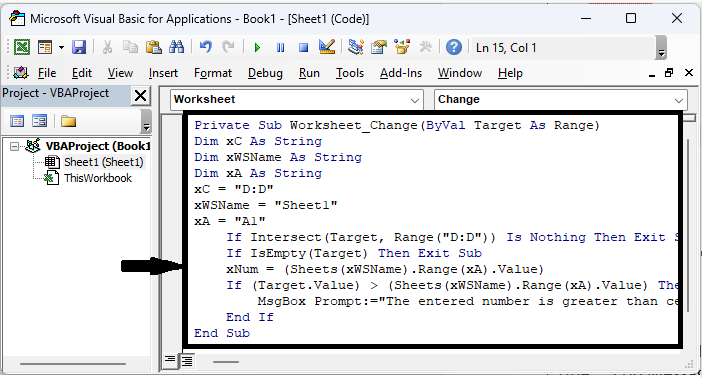The width and height of the screenshot is (702, 378).
Task: Select ThisWorkbook in project tree
Action: click(x=98, y=178)
